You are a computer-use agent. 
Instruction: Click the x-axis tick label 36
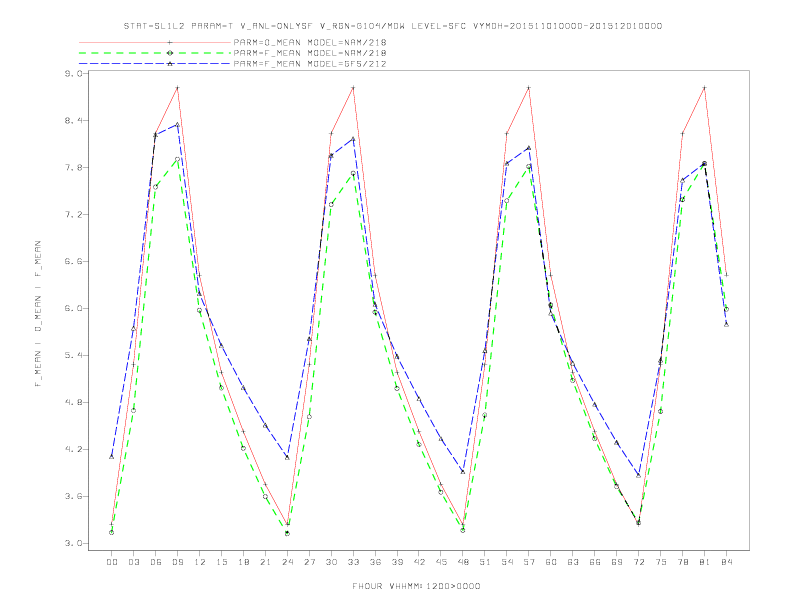point(375,562)
